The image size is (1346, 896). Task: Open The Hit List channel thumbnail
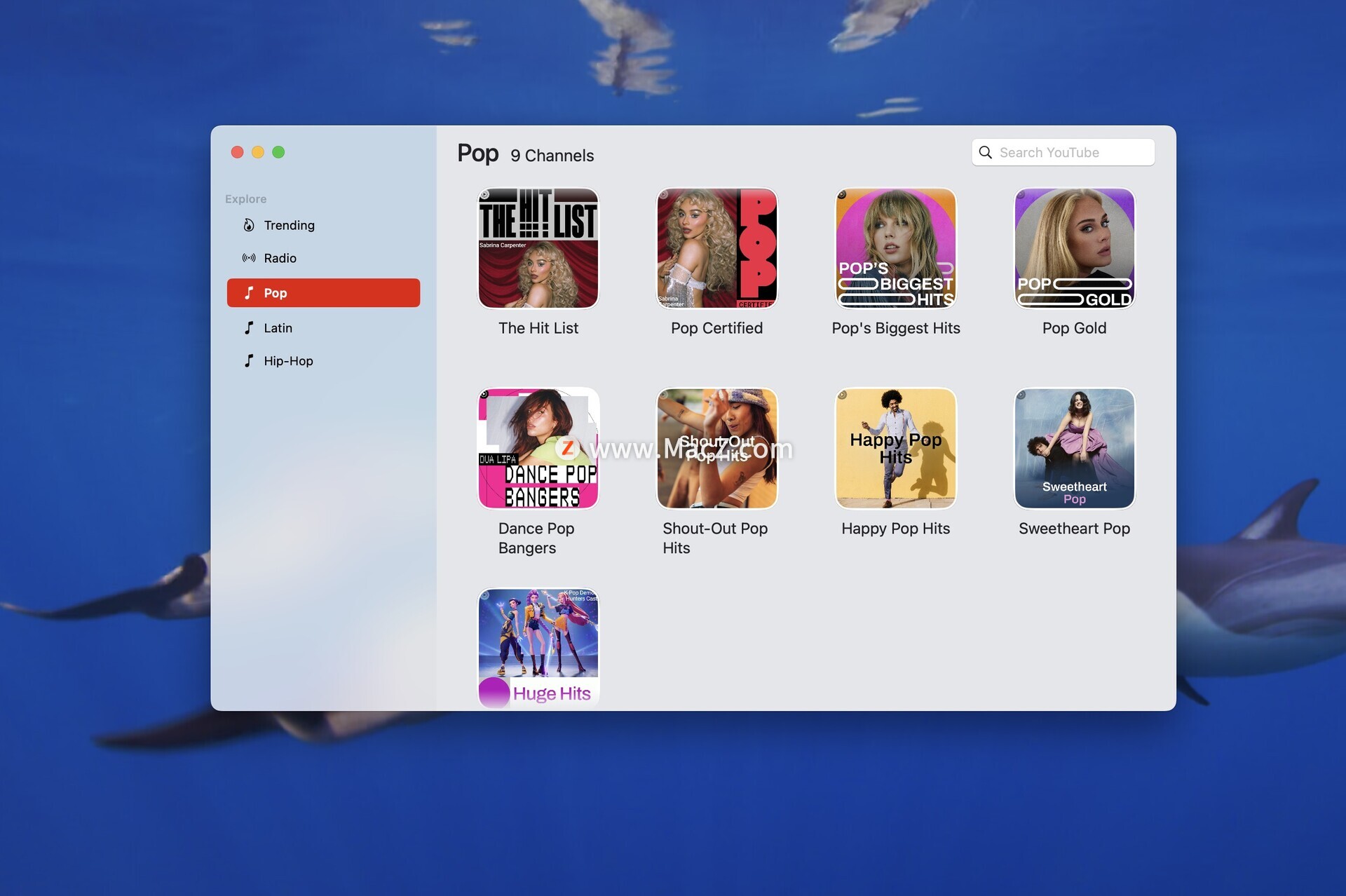538,248
